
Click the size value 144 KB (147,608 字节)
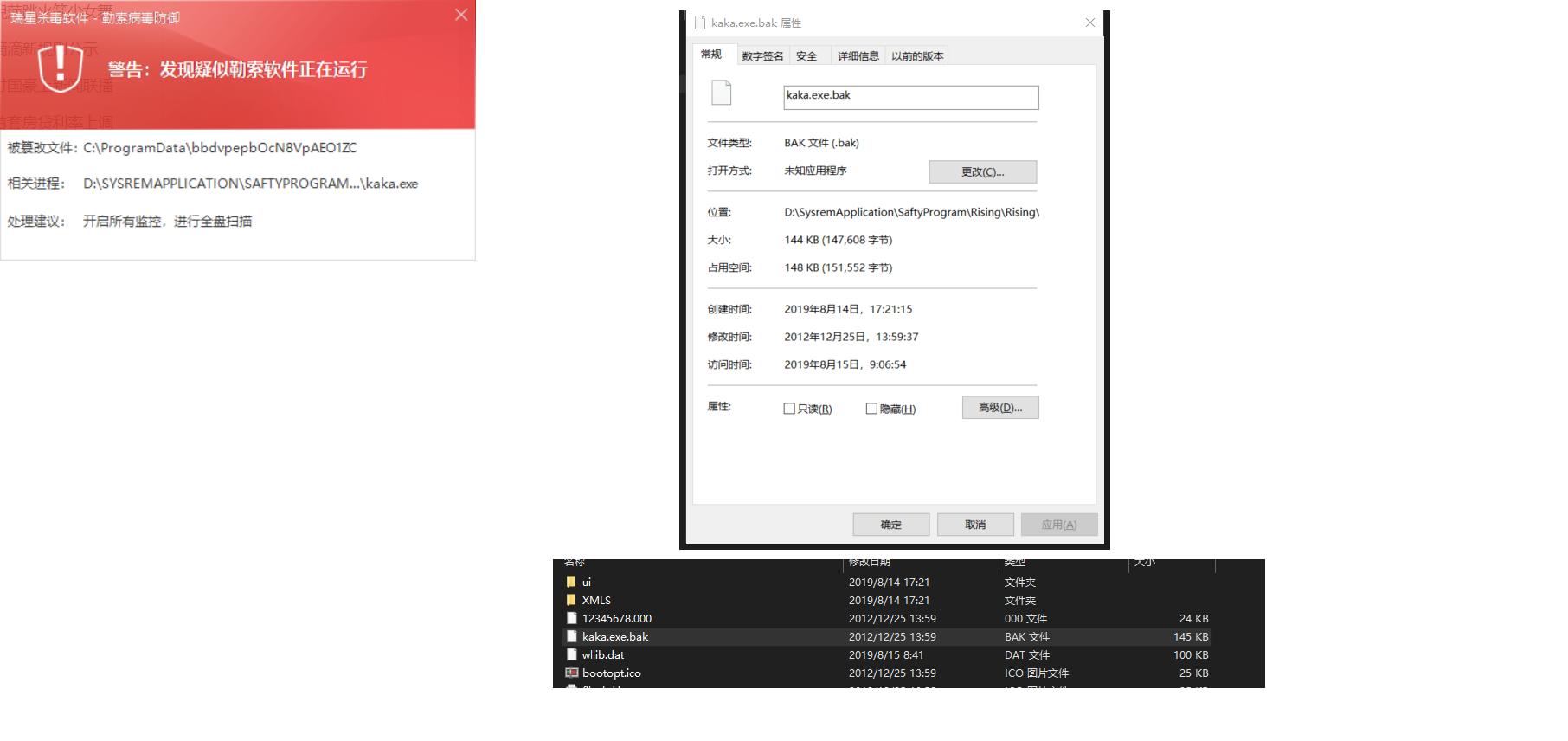pyautogui.click(x=839, y=240)
